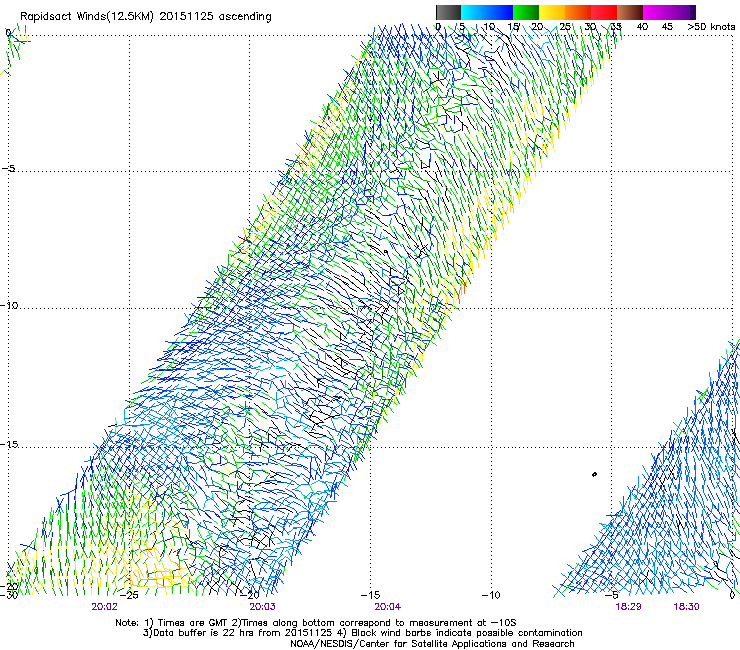The width and height of the screenshot is (740, 650).
Task: Click the latitude label '-15' on left axis
Action: click(x=9, y=444)
